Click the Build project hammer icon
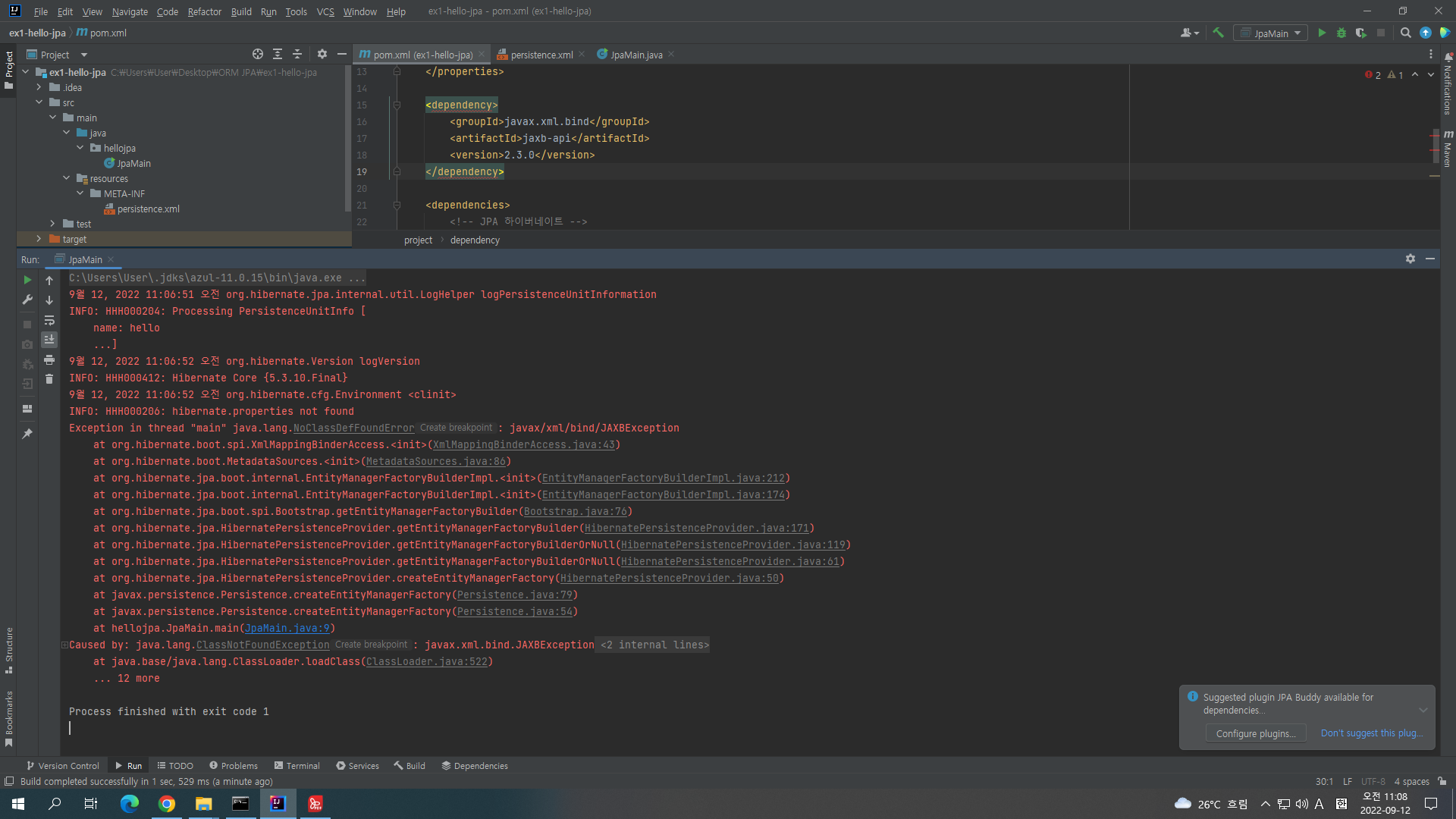This screenshot has height=819, width=1456. click(1218, 33)
